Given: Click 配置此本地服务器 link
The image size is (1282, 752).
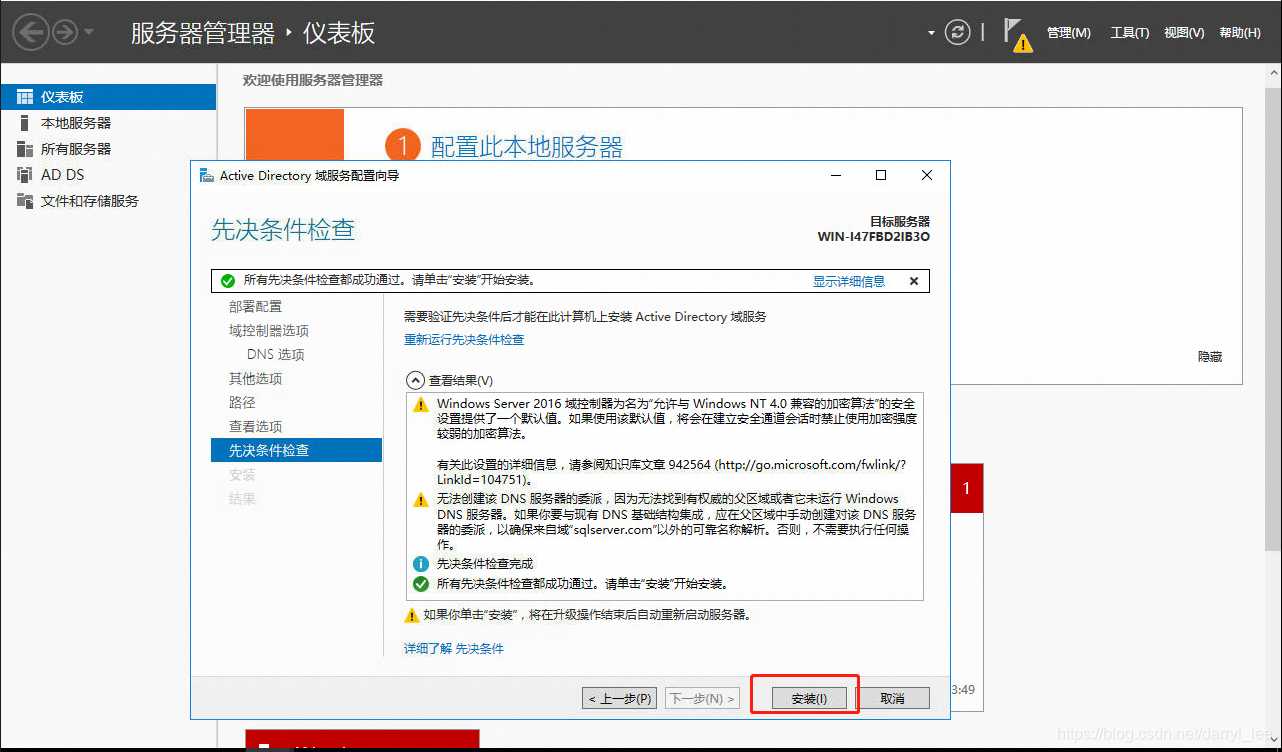Looking at the screenshot, I should pos(526,147).
